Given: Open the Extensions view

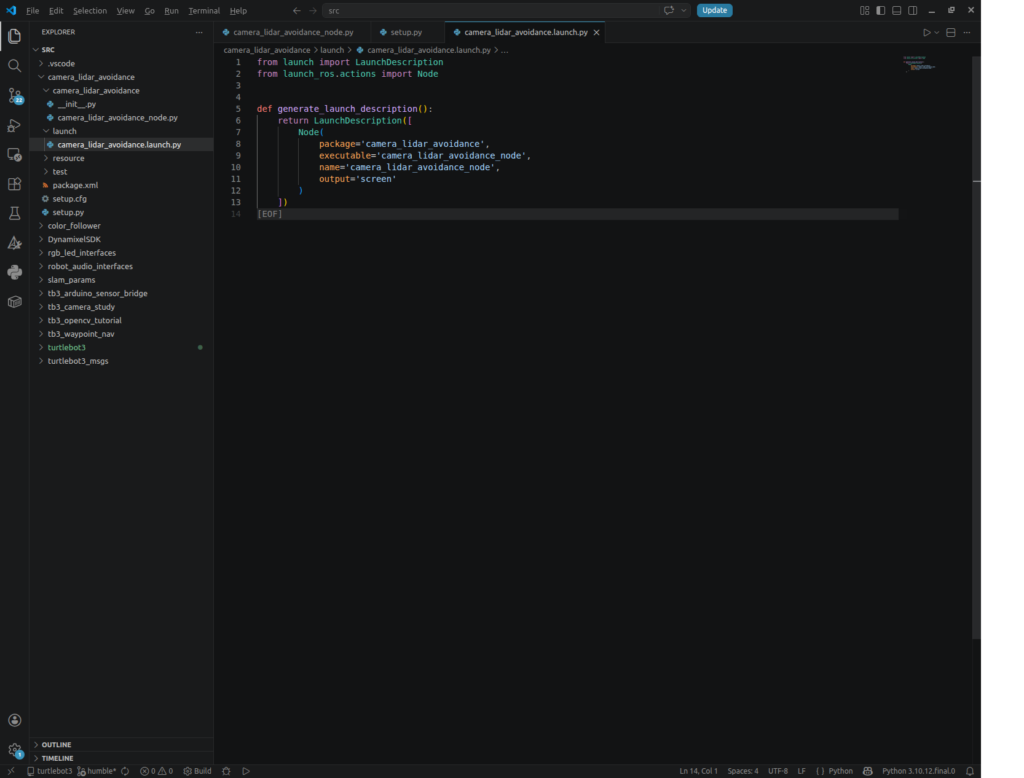Looking at the screenshot, I should click(x=14, y=184).
